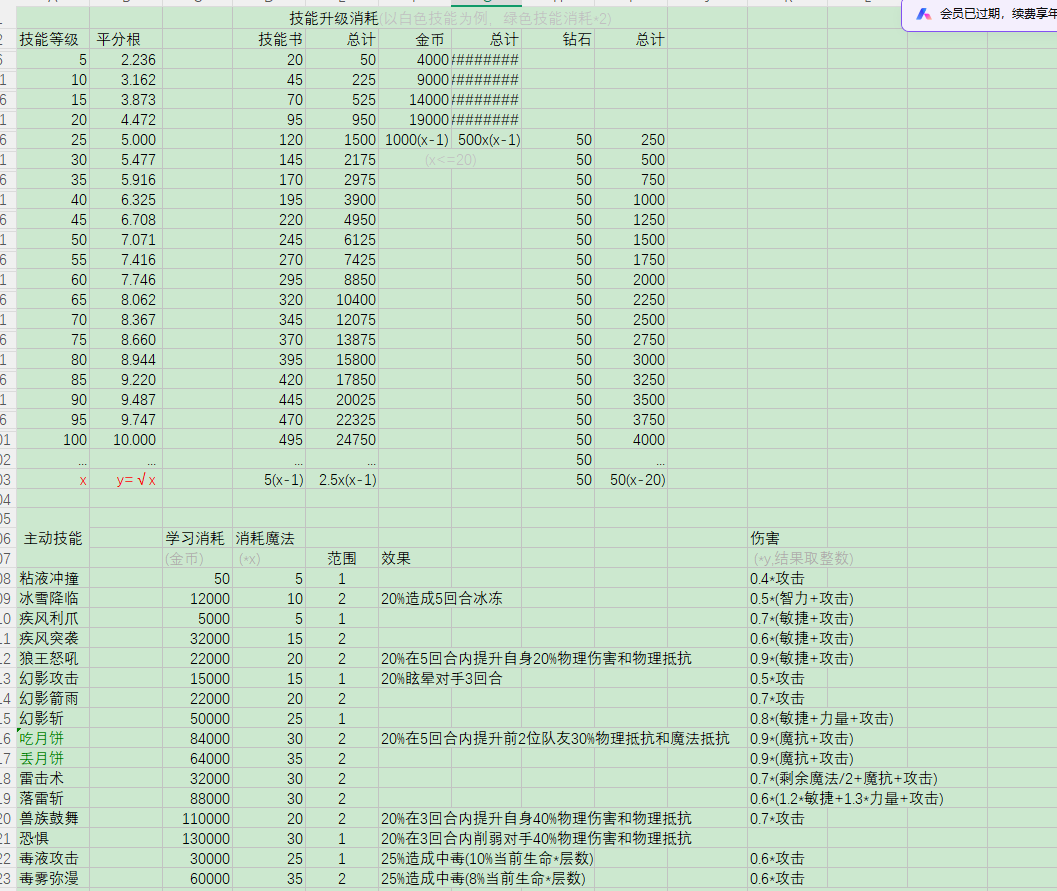The height and width of the screenshot is (891, 1057).
Task: Select the damage formula 0.7*(剩余魔法/2+魔抗+攻击)
Action: pyautogui.click(x=843, y=779)
